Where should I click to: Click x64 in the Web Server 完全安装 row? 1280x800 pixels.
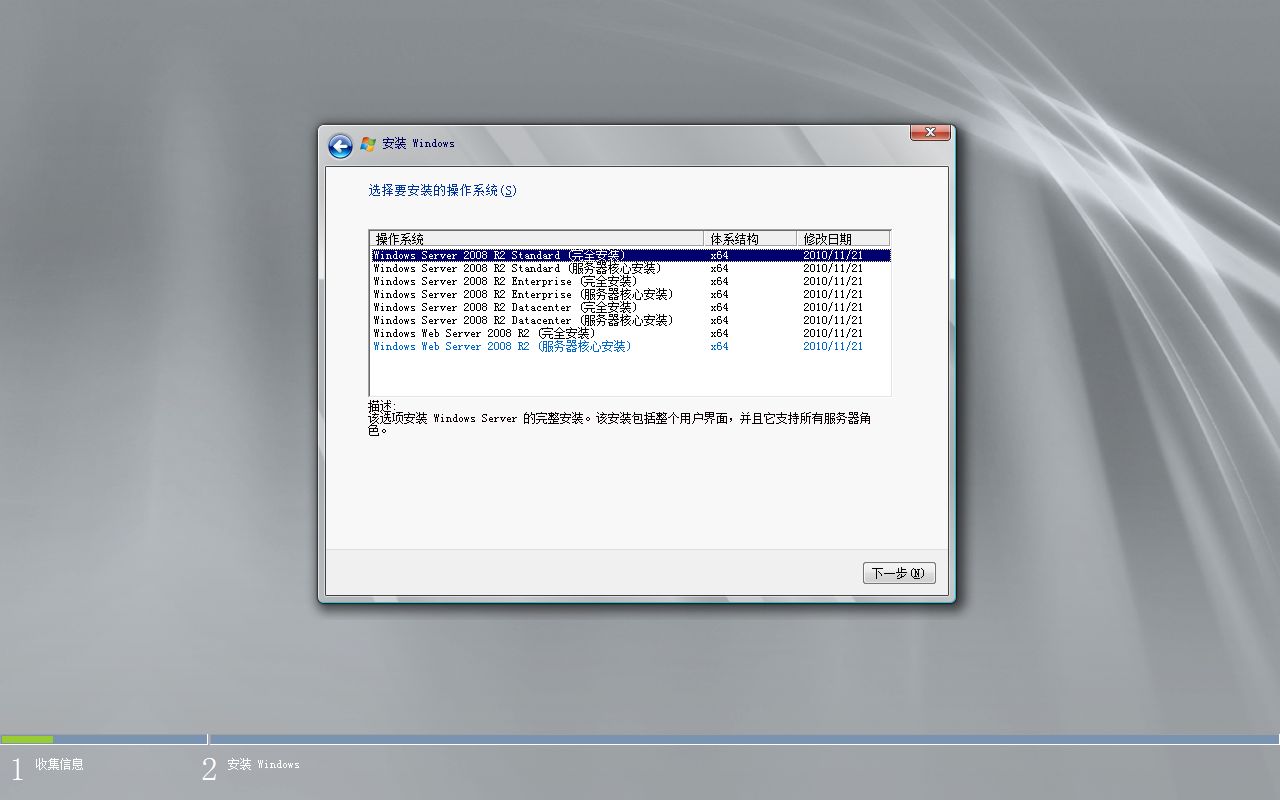(x=719, y=333)
